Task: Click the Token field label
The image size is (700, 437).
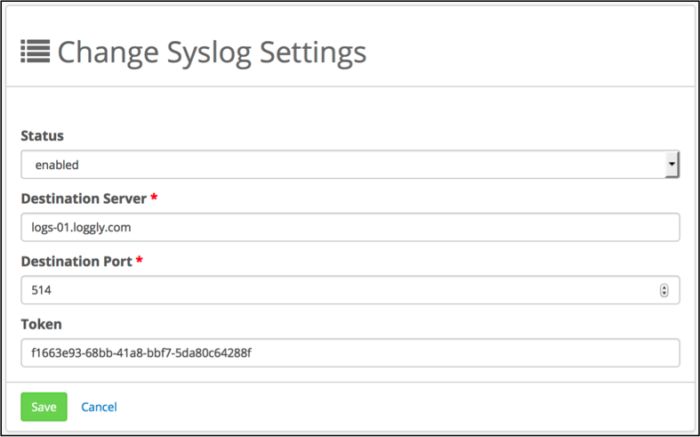Action: click(x=41, y=324)
